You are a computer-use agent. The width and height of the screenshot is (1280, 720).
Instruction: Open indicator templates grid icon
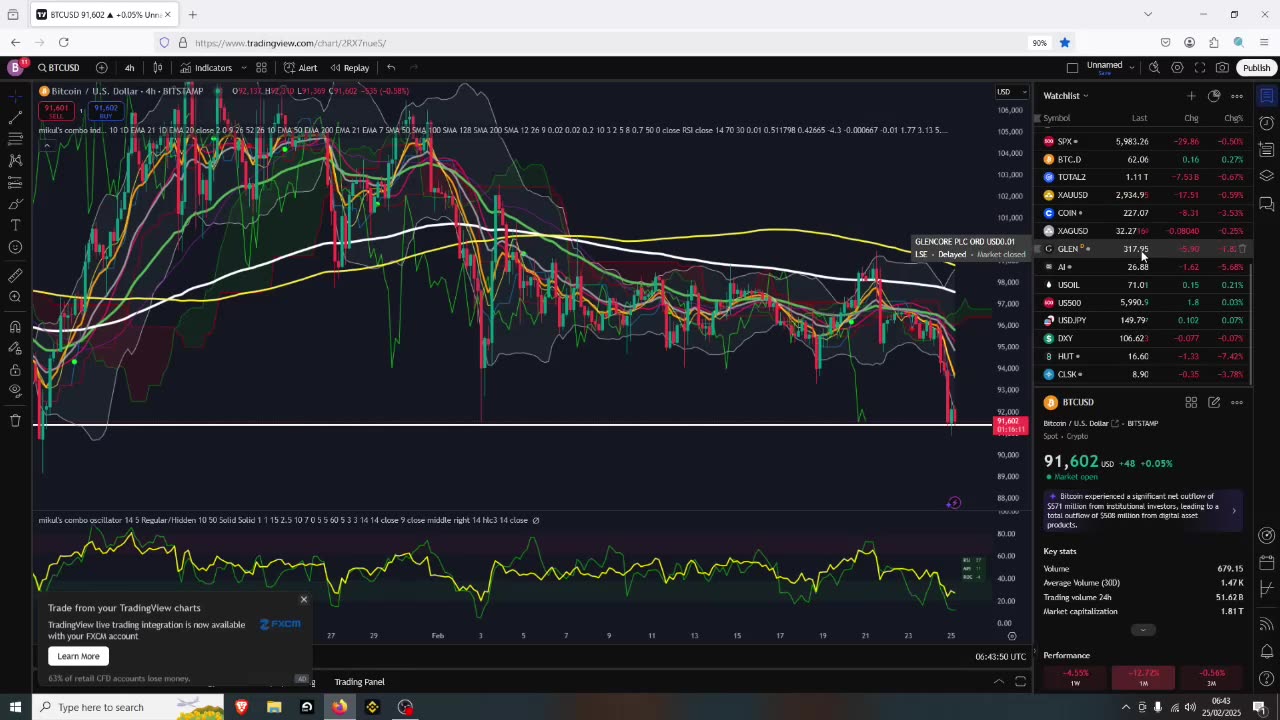261,68
